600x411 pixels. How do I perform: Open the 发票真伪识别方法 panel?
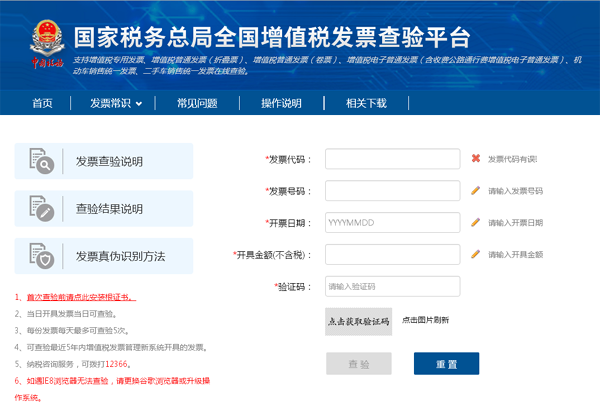104,256
